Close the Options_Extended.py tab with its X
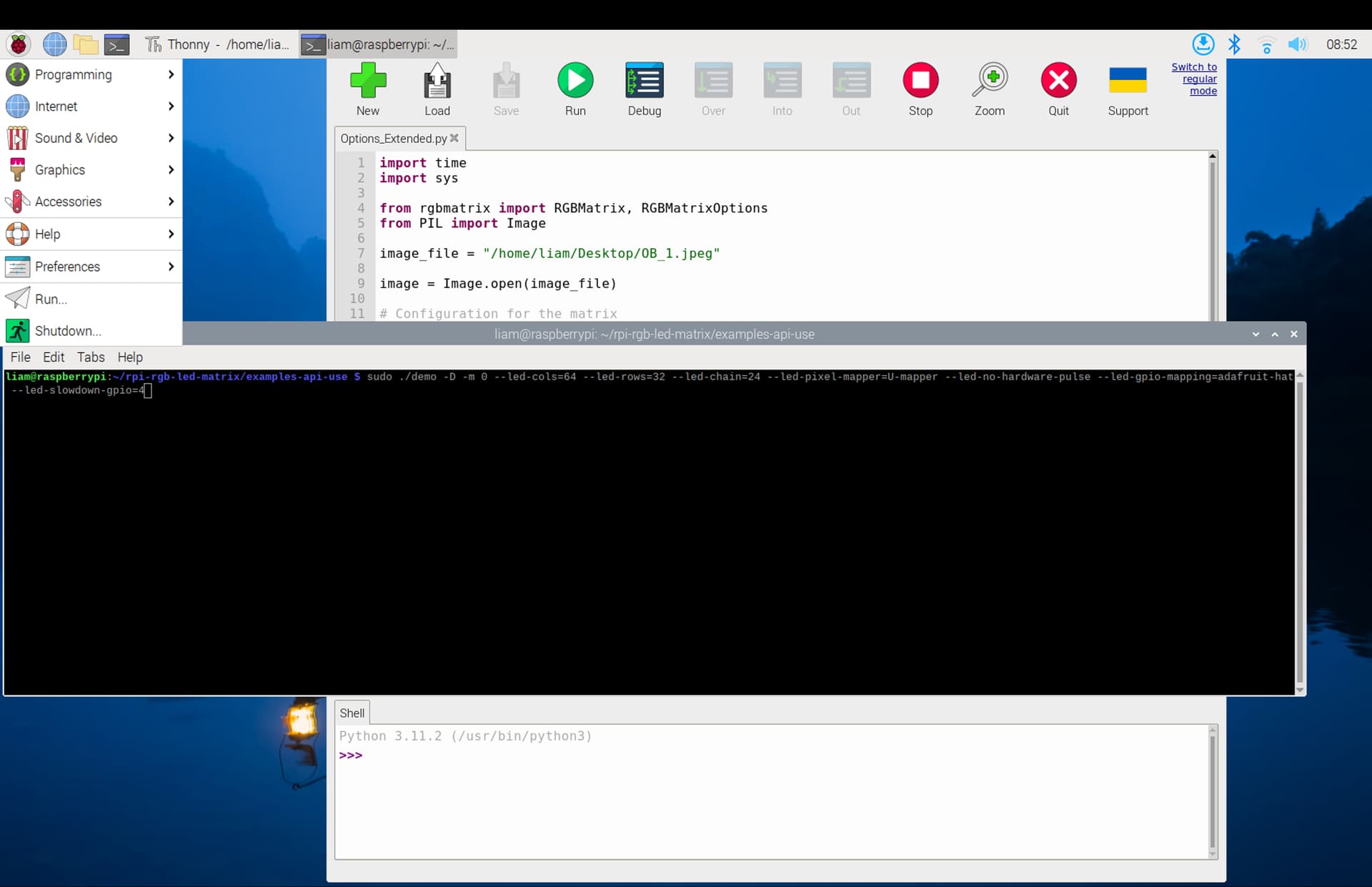This screenshot has width=1372, height=887. point(454,138)
